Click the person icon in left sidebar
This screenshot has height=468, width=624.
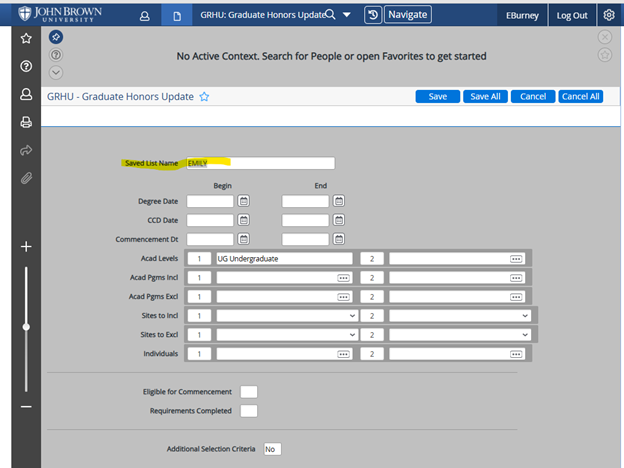[x=26, y=94]
